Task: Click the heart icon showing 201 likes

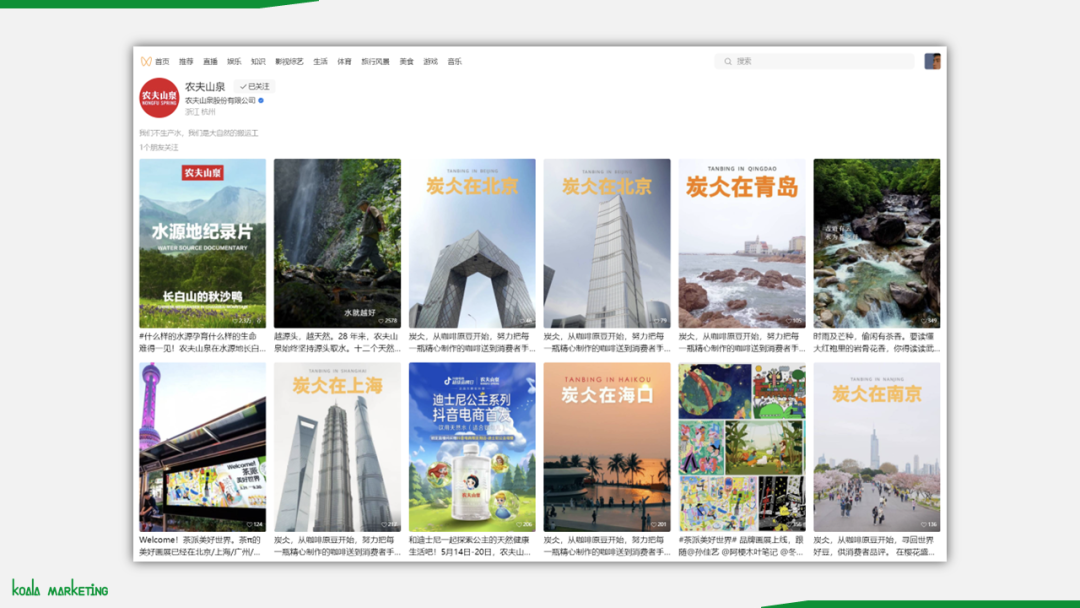Action: 654,525
